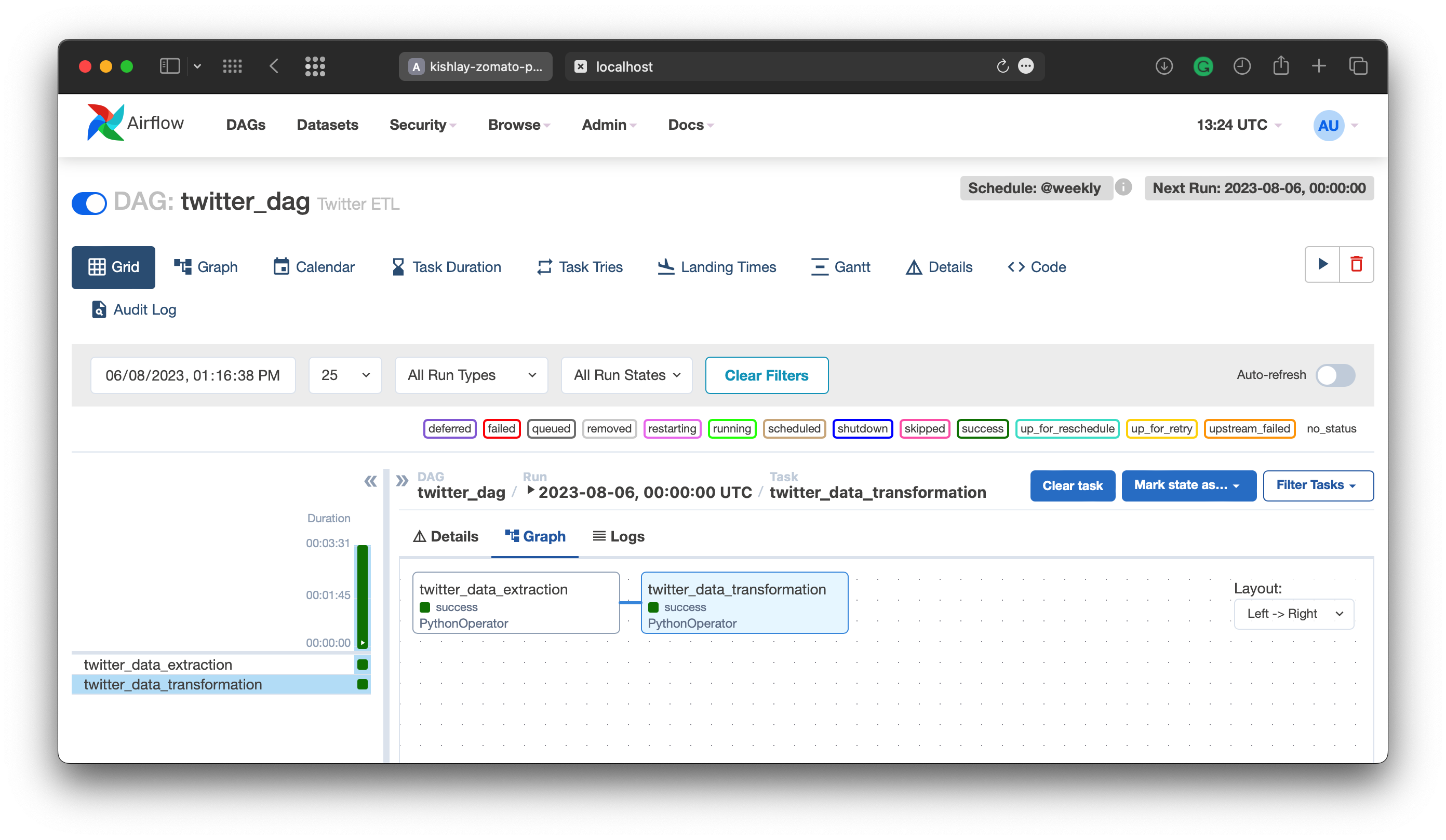Open the Gantt view tab
Viewport: 1446px width, 840px height.
point(840,267)
